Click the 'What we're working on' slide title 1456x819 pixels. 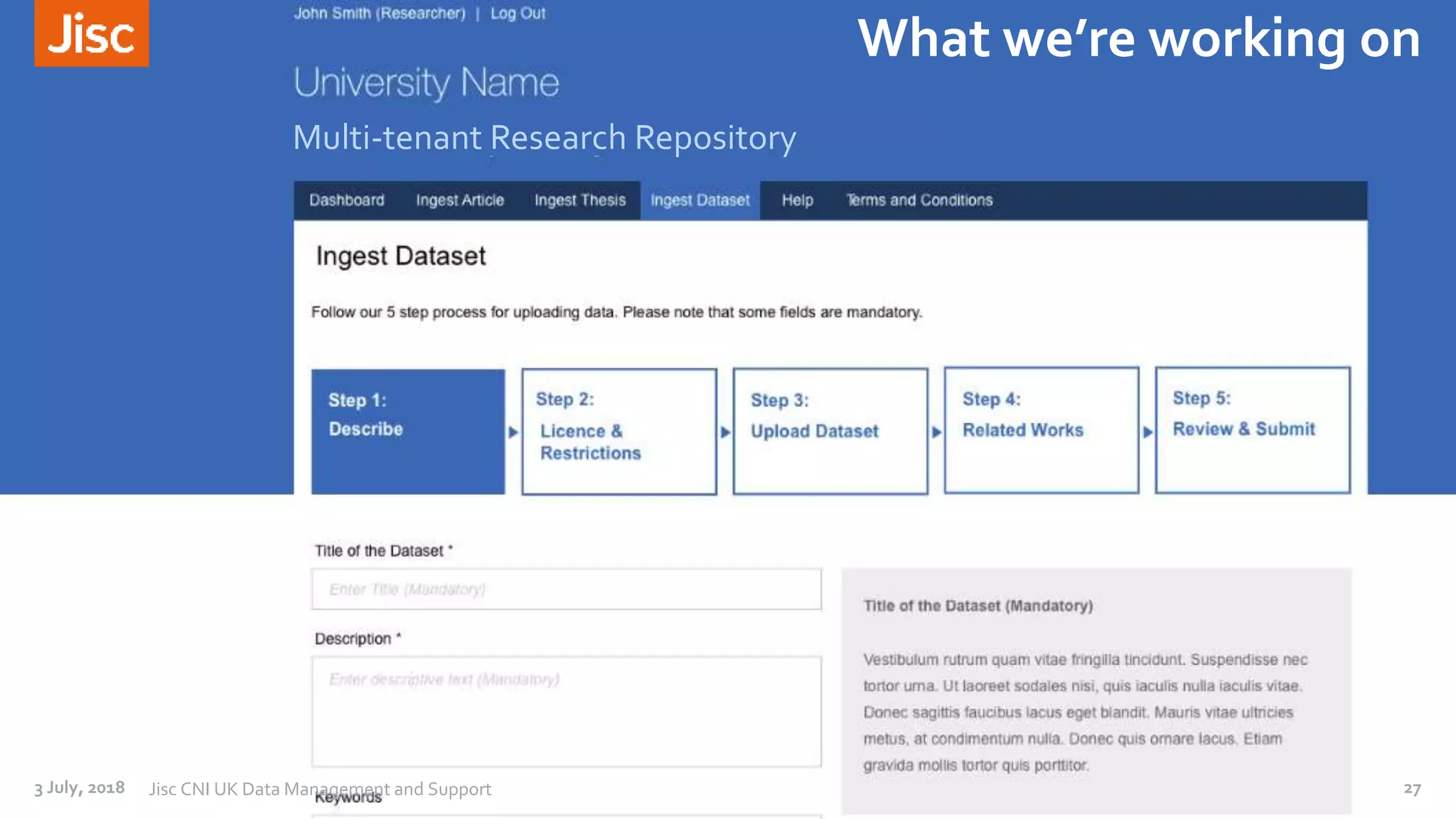point(1139,38)
